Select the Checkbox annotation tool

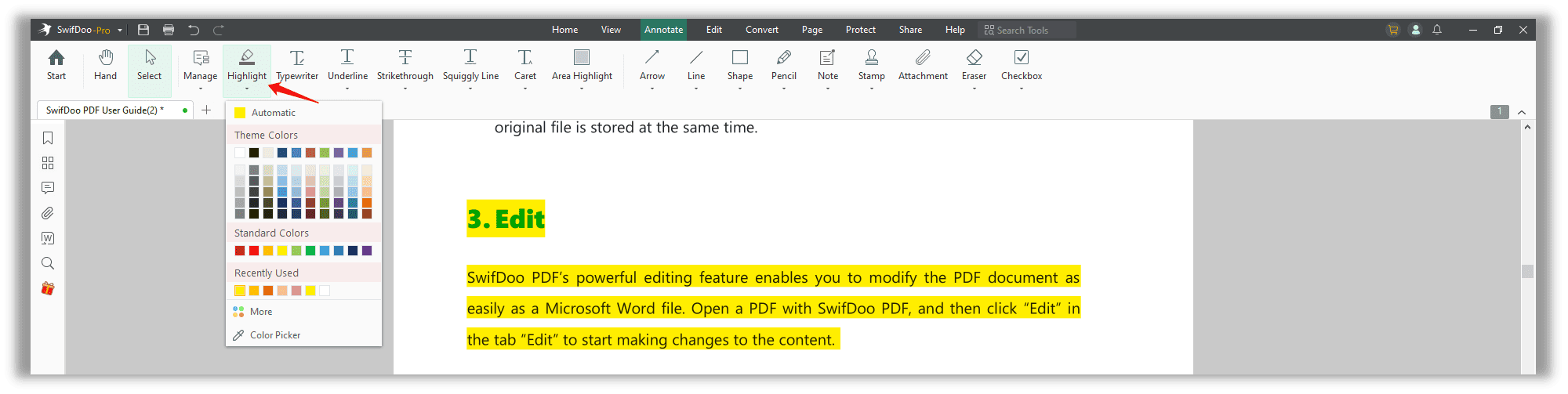click(1022, 65)
